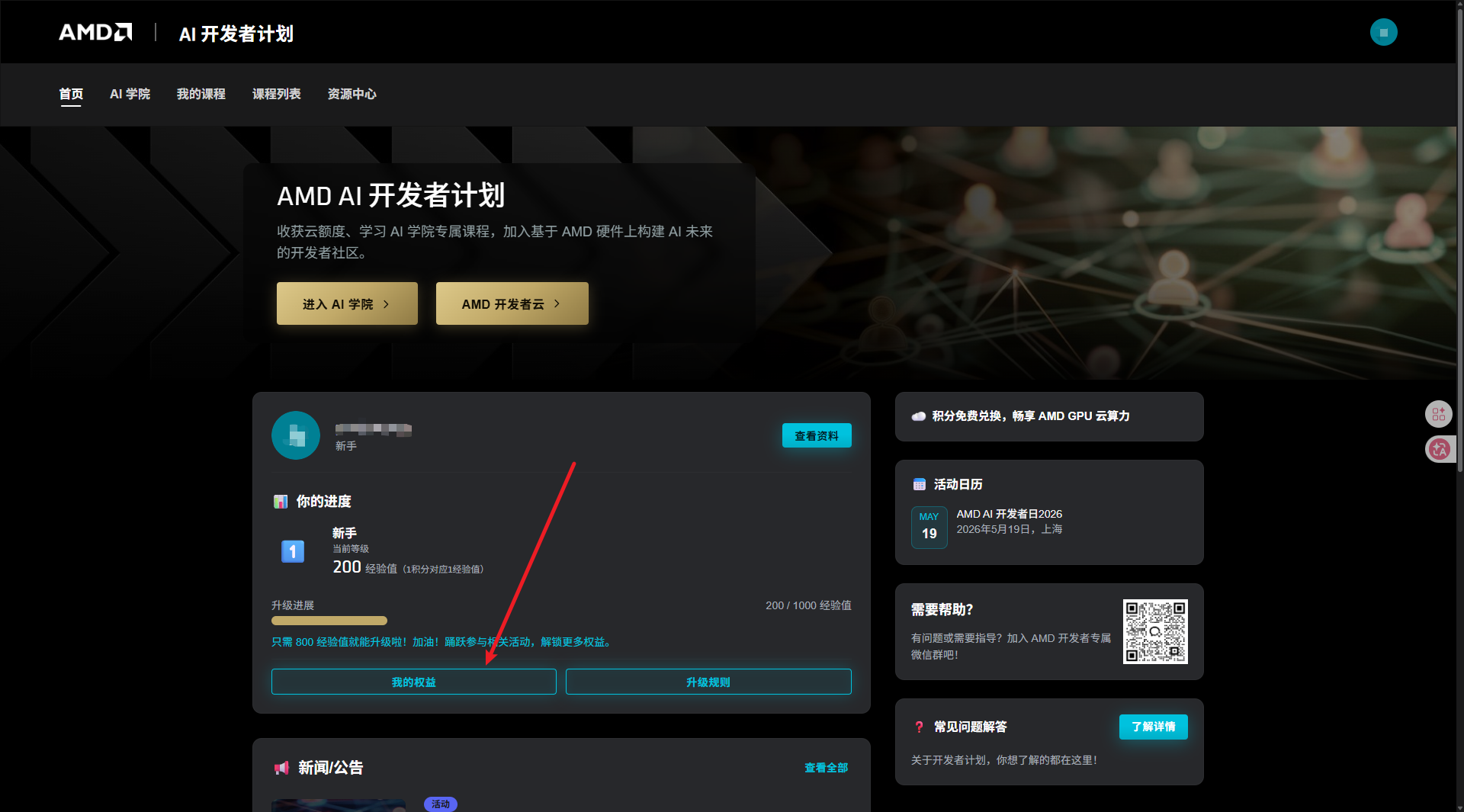
Task: Click the blue upgrade hint text about 800 经验值
Action: pos(442,642)
